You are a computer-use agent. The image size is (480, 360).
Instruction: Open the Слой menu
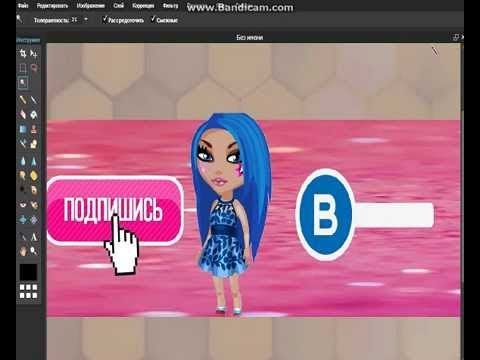tap(119, 6)
